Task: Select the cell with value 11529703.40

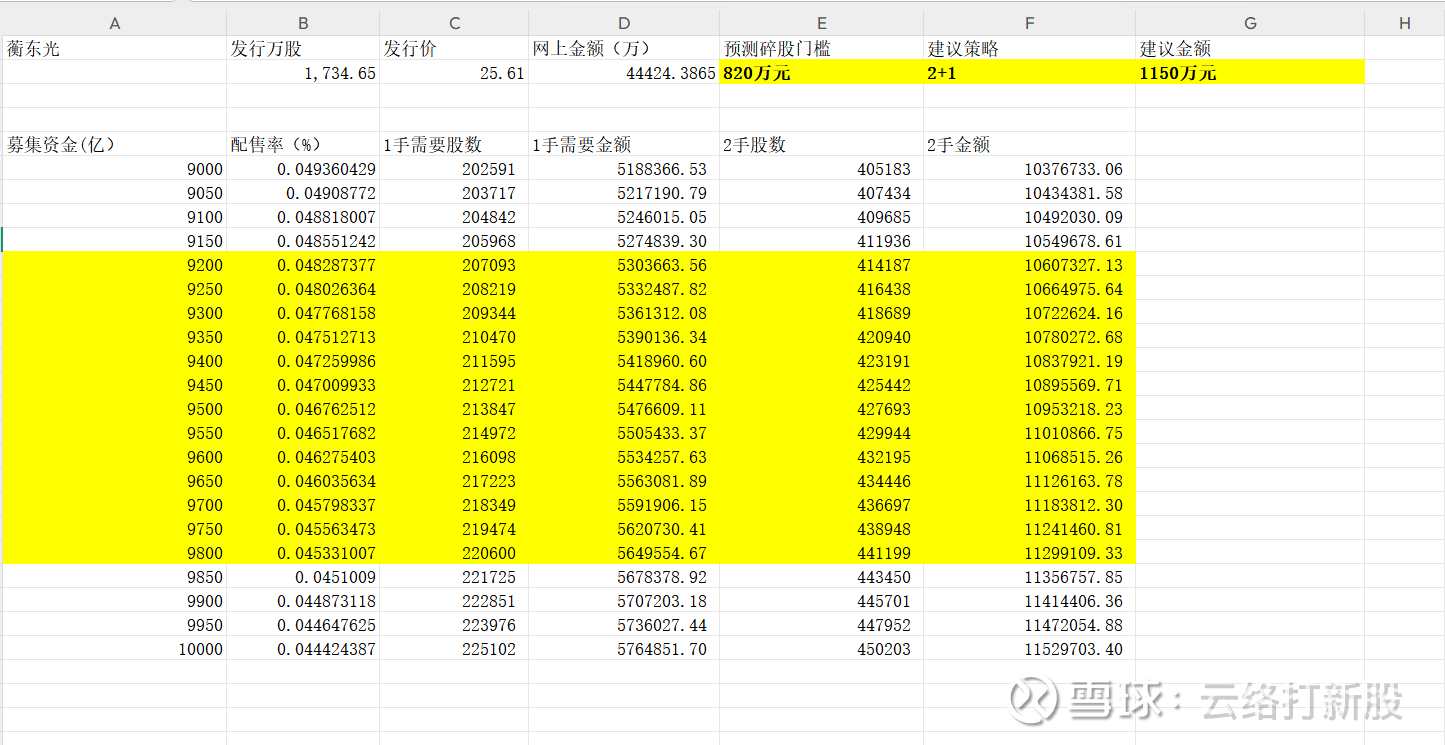Action: [x=1029, y=649]
